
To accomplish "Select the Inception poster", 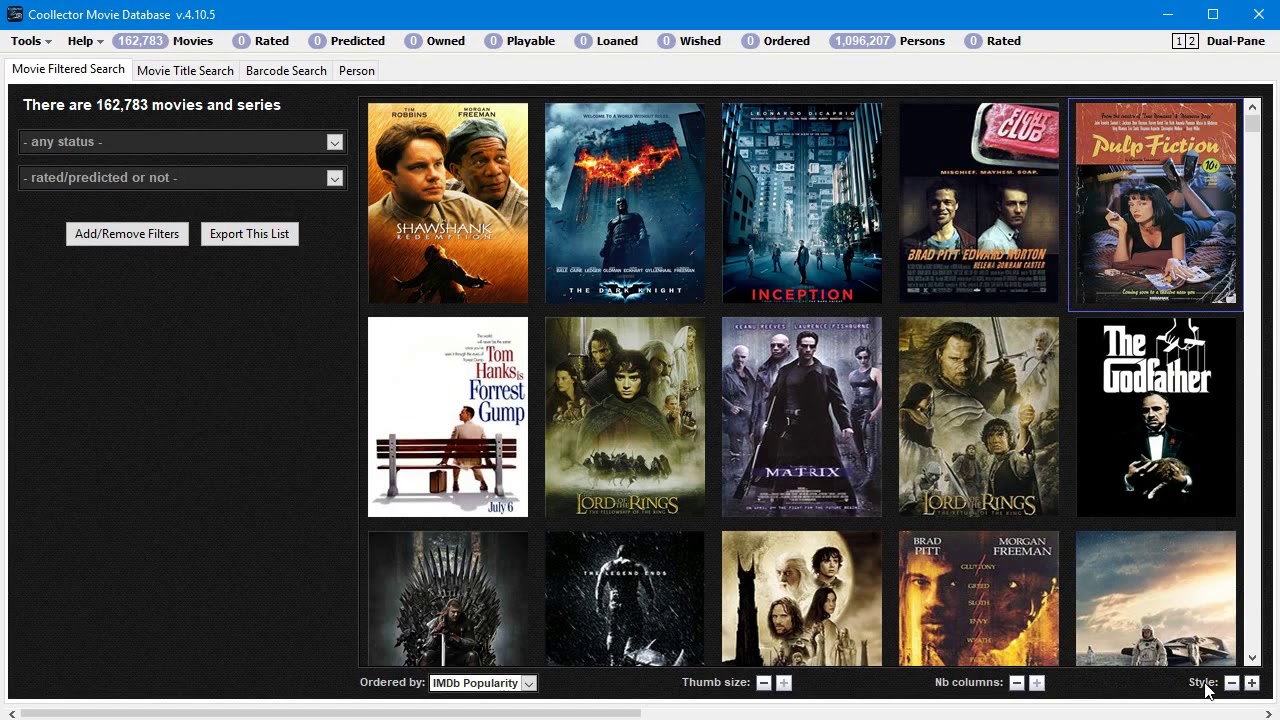I will [802, 203].
